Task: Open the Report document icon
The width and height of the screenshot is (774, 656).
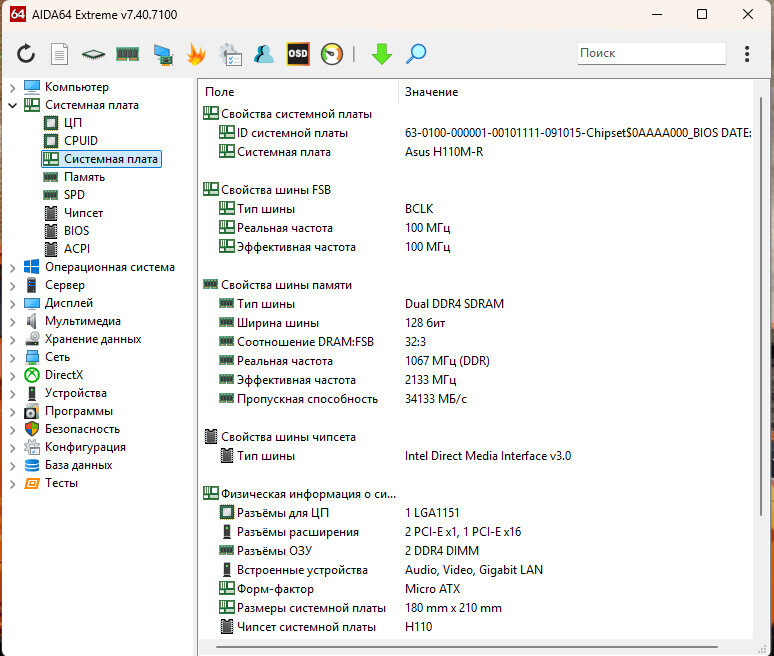Action: [x=60, y=54]
